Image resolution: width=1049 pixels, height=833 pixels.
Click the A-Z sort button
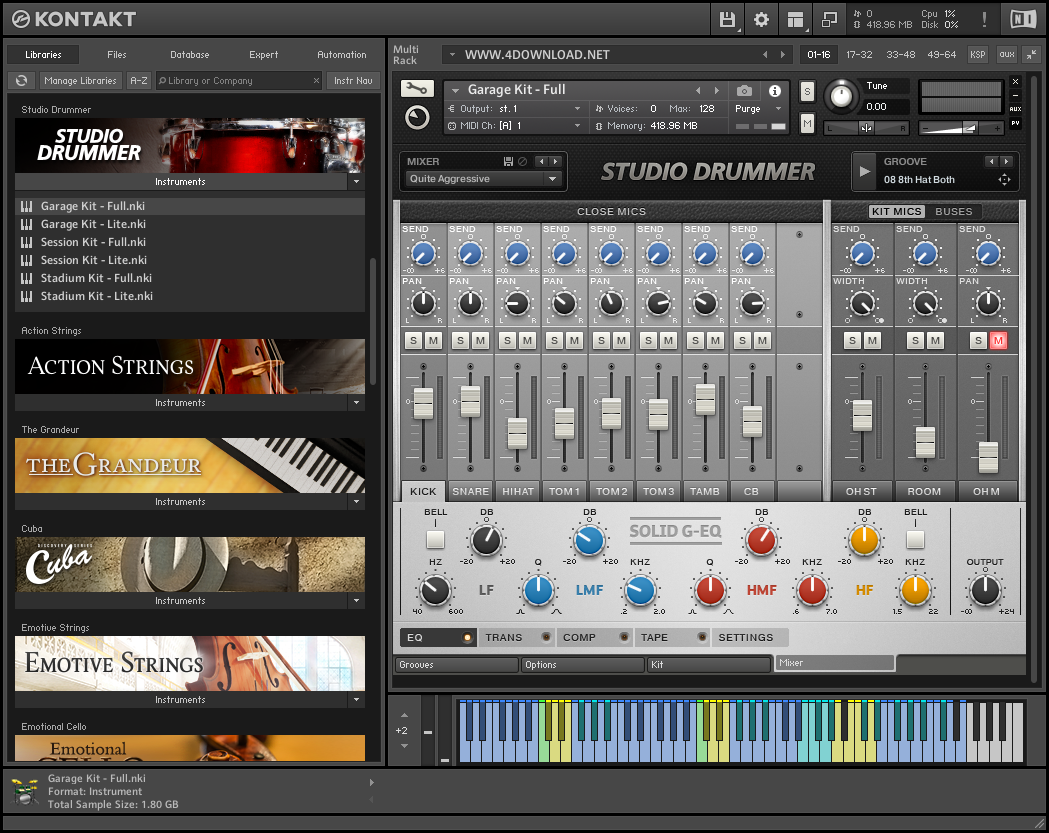[x=138, y=80]
